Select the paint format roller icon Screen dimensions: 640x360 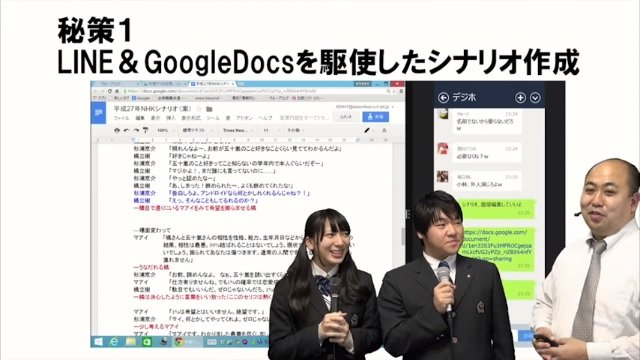[x=145, y=130]
